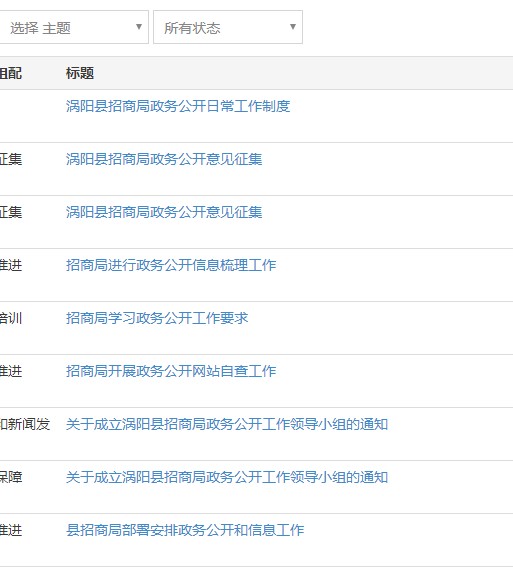
Task: Click the 标题 column header
Action: point(80,73)
